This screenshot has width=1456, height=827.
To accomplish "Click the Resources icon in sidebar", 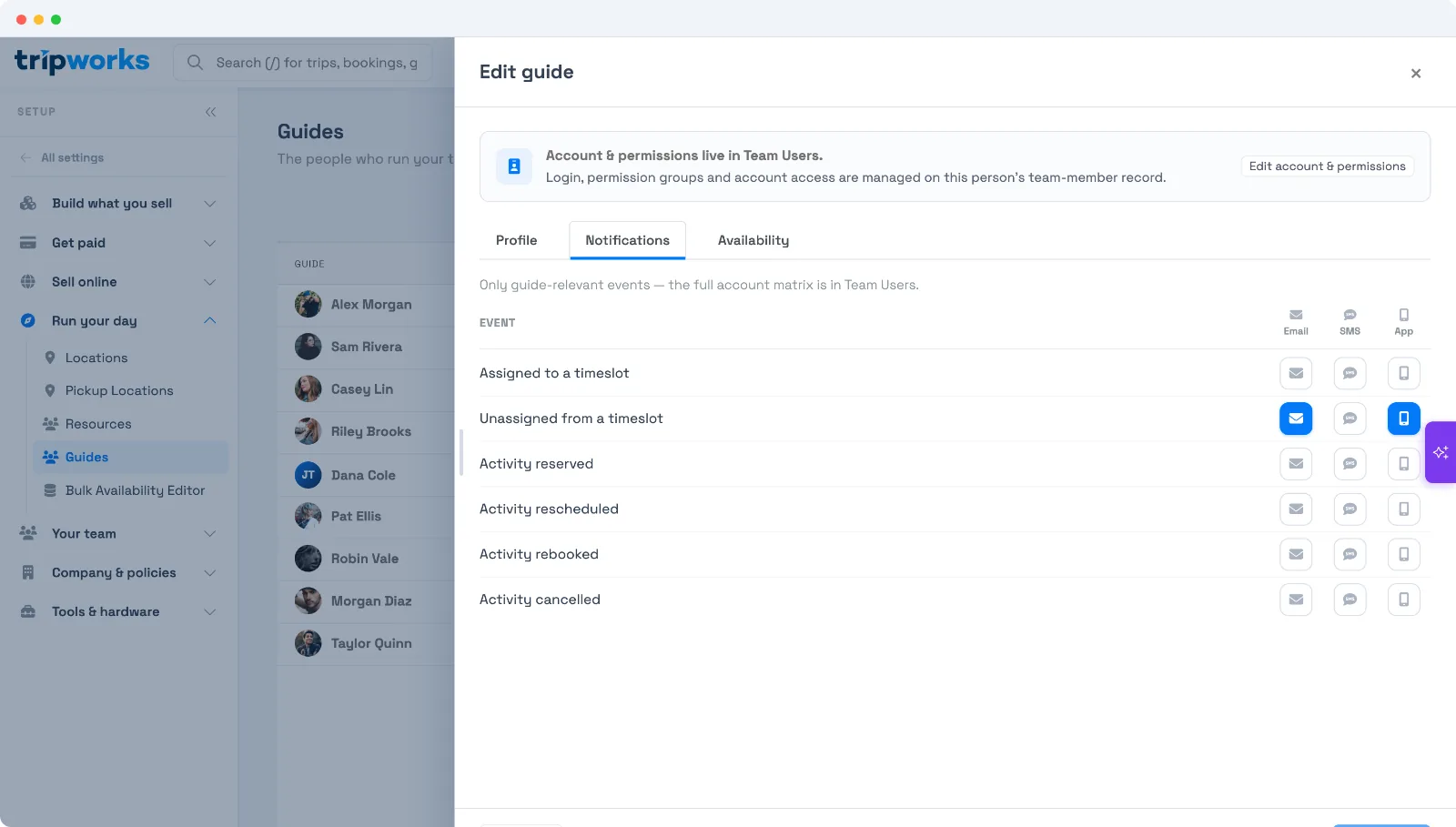I will click(50, 424).
